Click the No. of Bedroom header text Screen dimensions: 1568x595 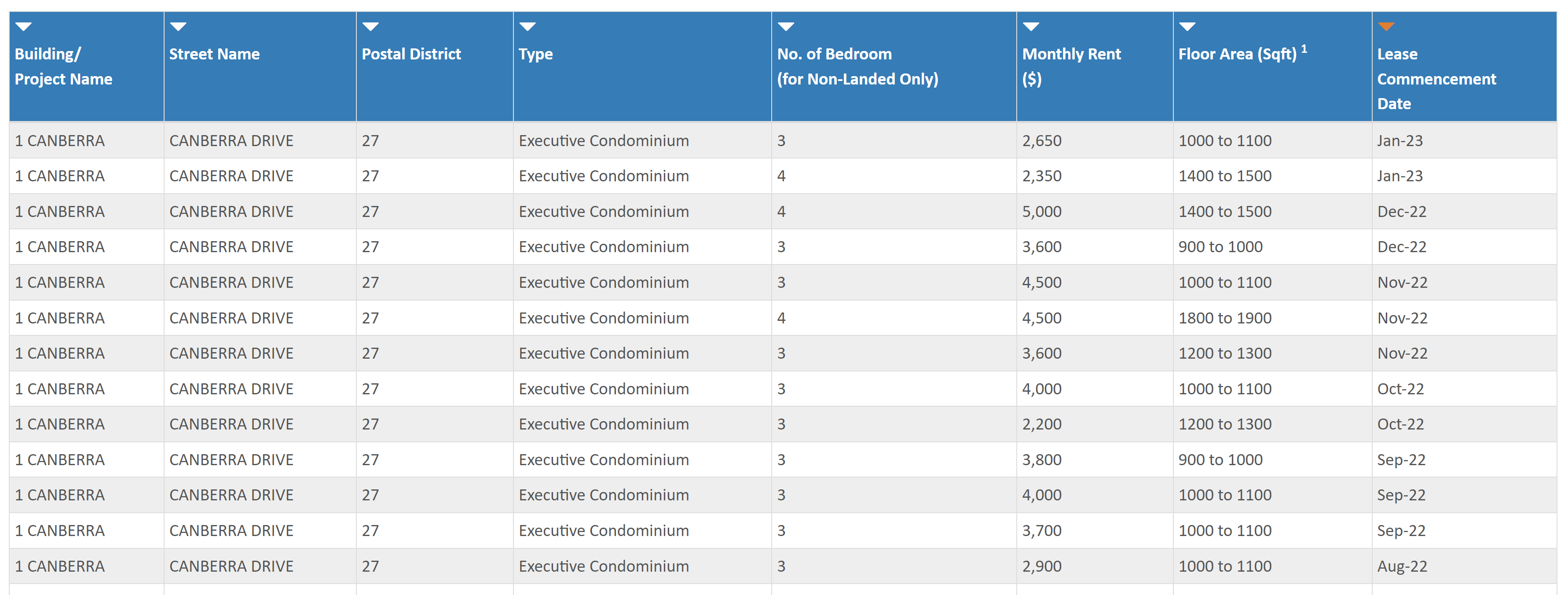(857, 66)
